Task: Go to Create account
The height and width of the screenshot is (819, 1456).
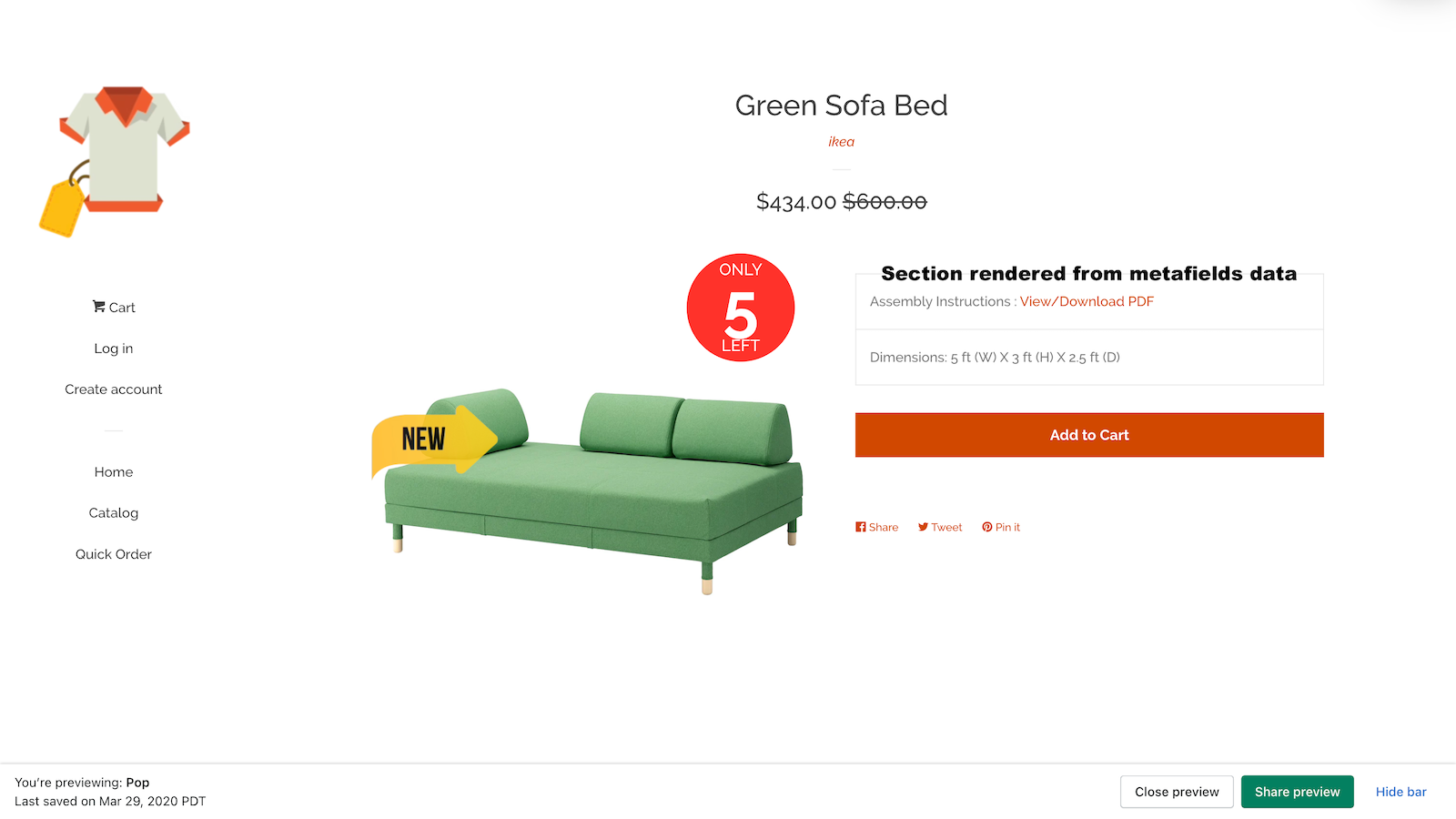Action: point(114,389)
